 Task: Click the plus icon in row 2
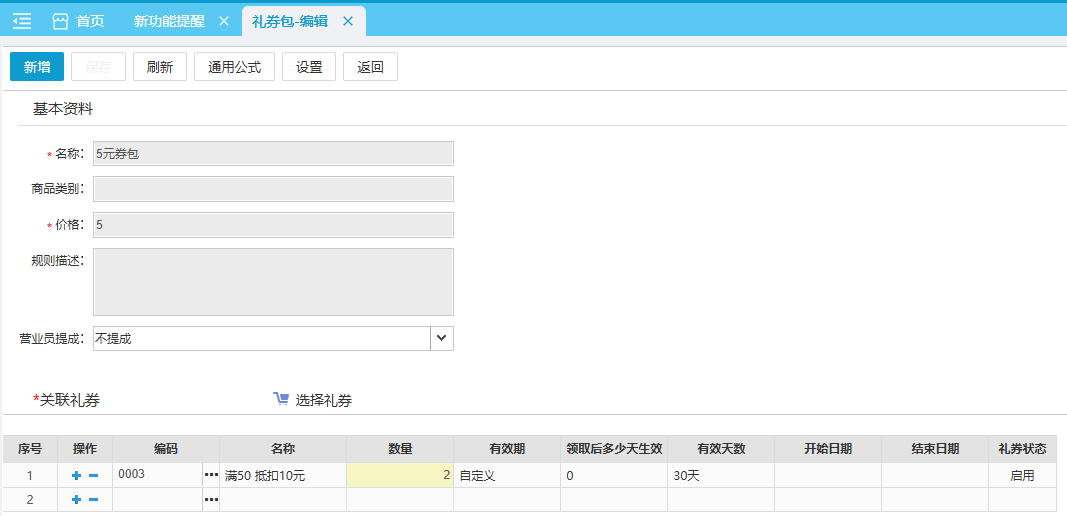[x=76, y=499]
